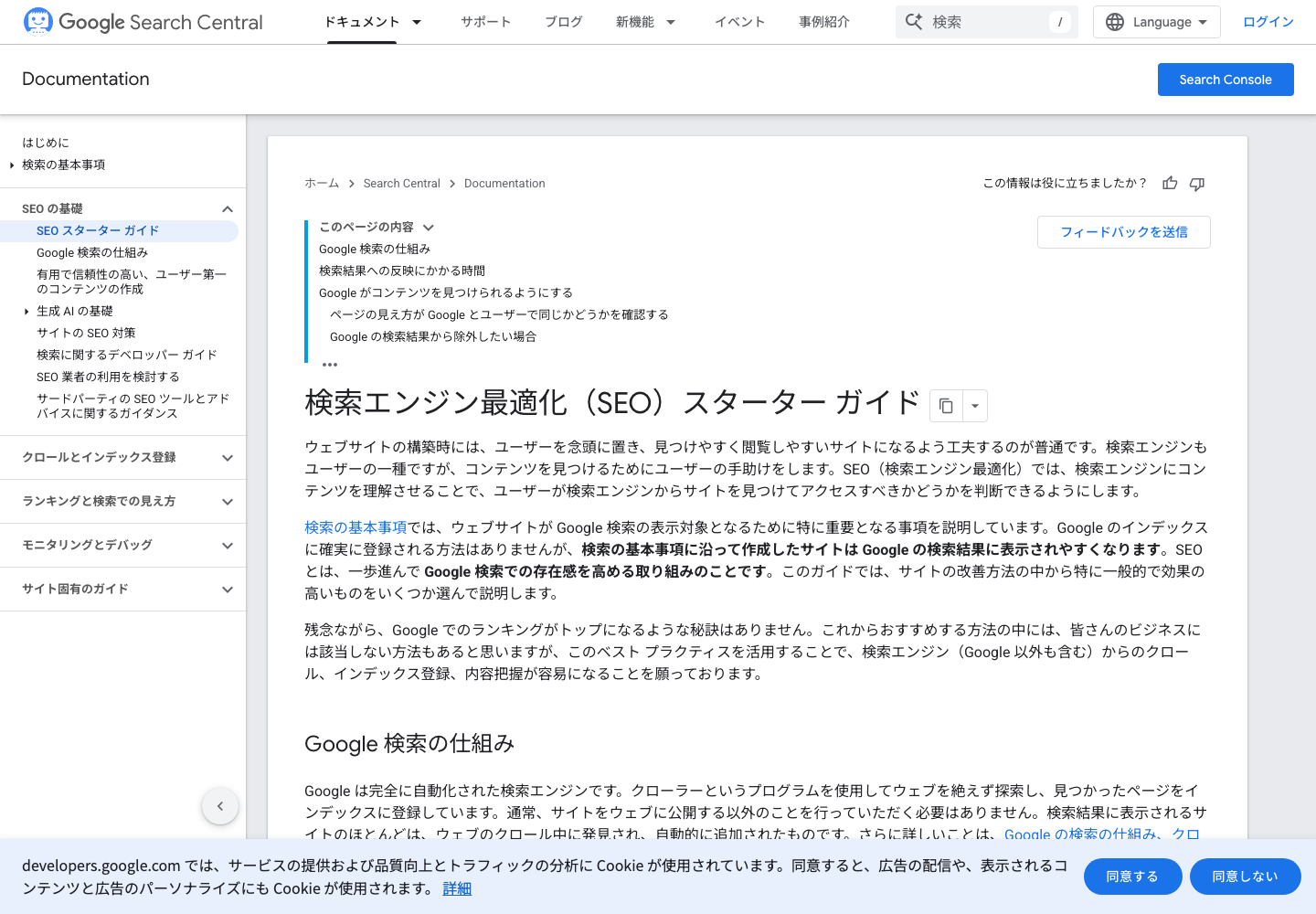
Task: Click the Documentation breadcrumb
Action: (504, 184)
